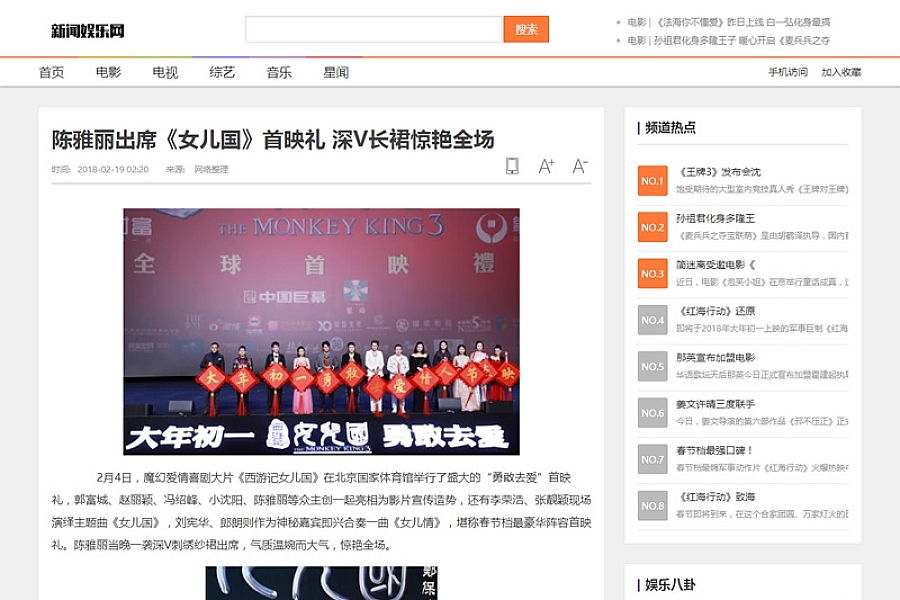Click the 手机访问 link
Viewport: 900px width, 600px height.
(x=788, y=72)
